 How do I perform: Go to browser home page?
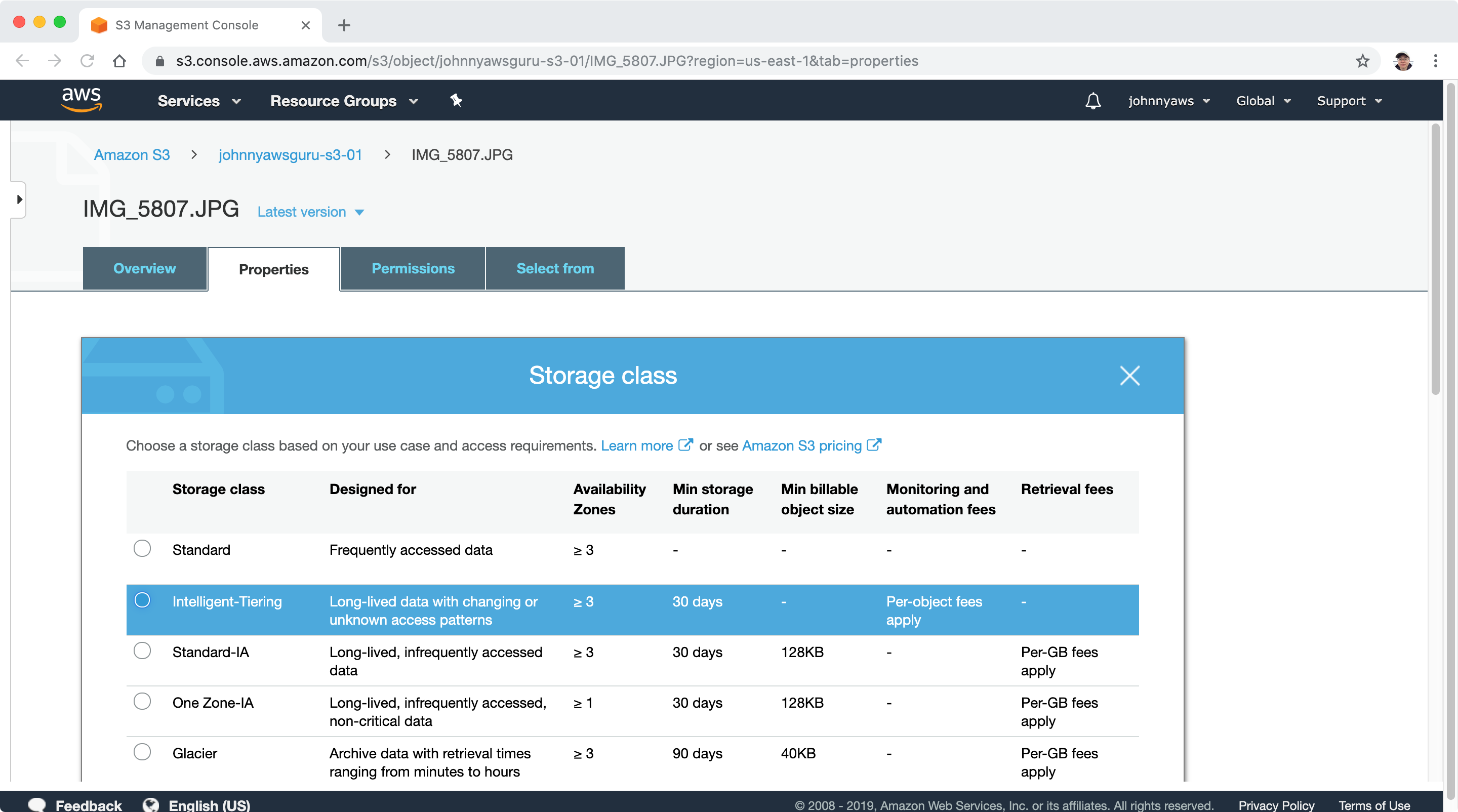[x=119, y=61]
